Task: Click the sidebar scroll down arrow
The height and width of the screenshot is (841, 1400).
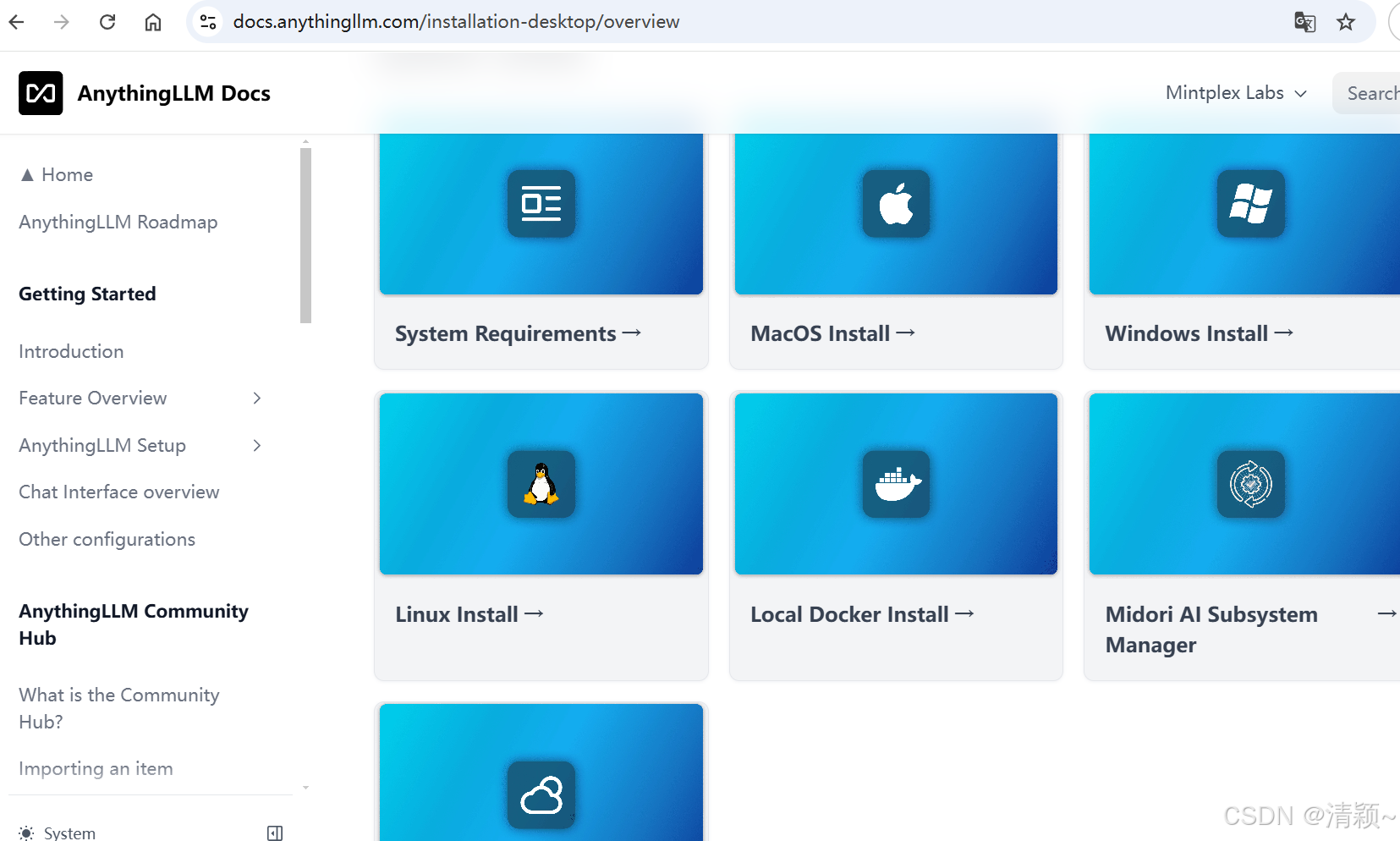Action: [305, 788]
